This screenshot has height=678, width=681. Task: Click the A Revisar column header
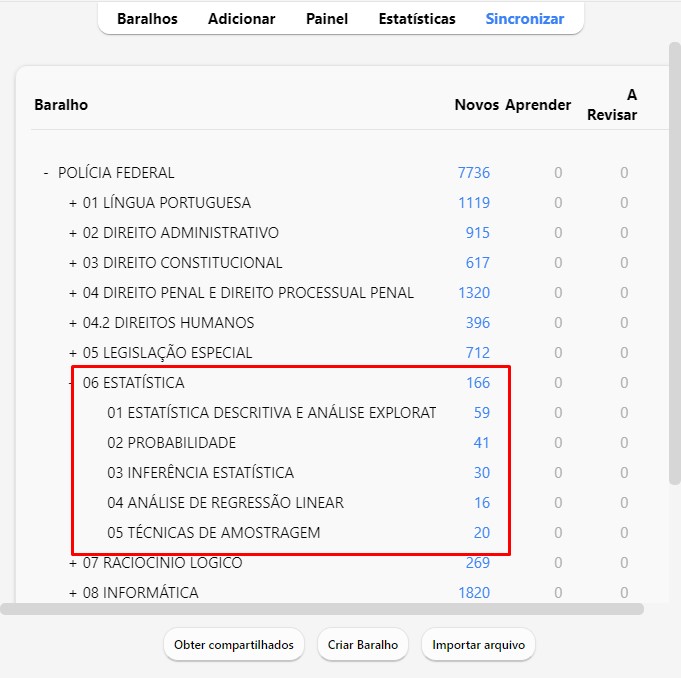click(x=612, y=105)
